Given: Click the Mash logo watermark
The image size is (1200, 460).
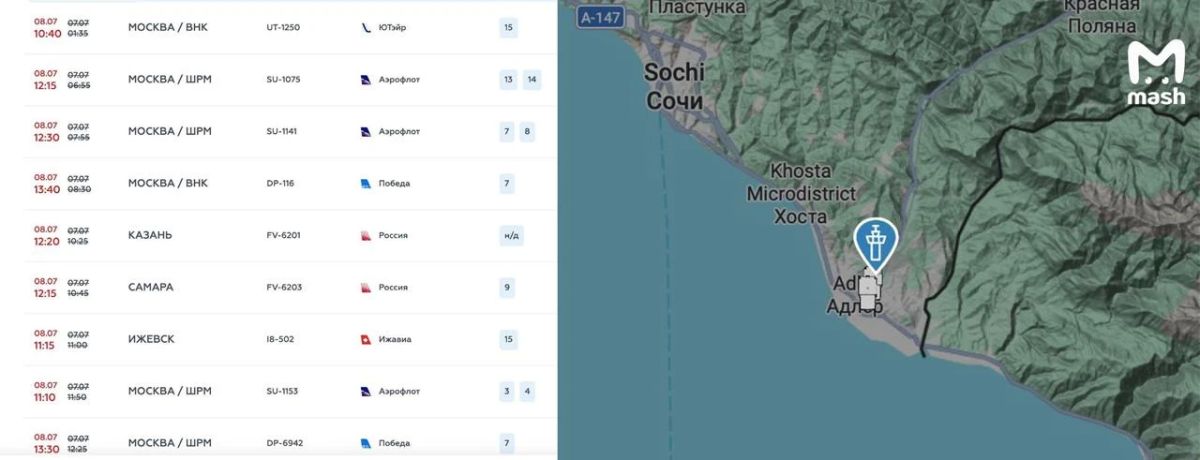Looking at the screenshot, I should (x=1156, y=74).
